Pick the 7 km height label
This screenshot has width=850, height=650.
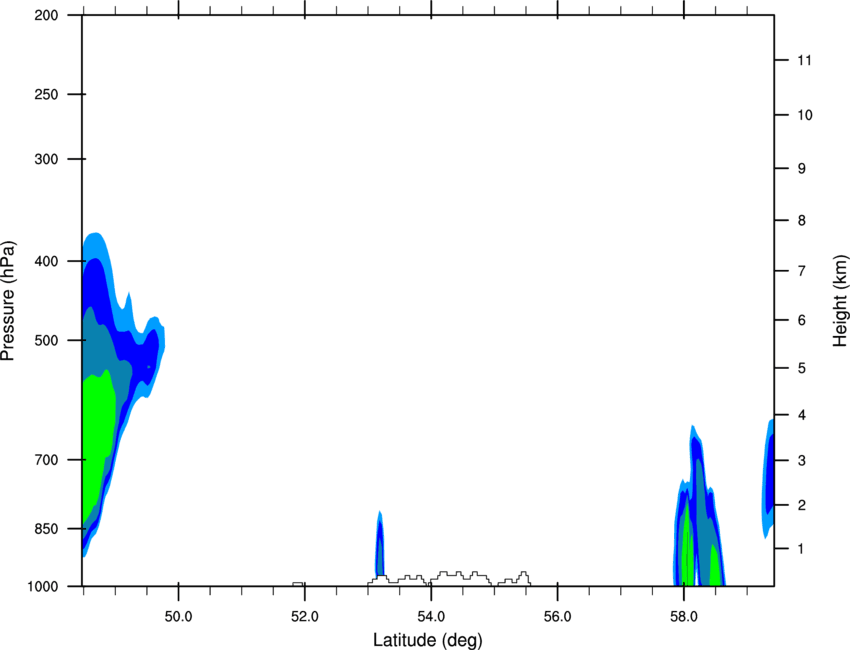pyautogui.click(x=801, y=271)
